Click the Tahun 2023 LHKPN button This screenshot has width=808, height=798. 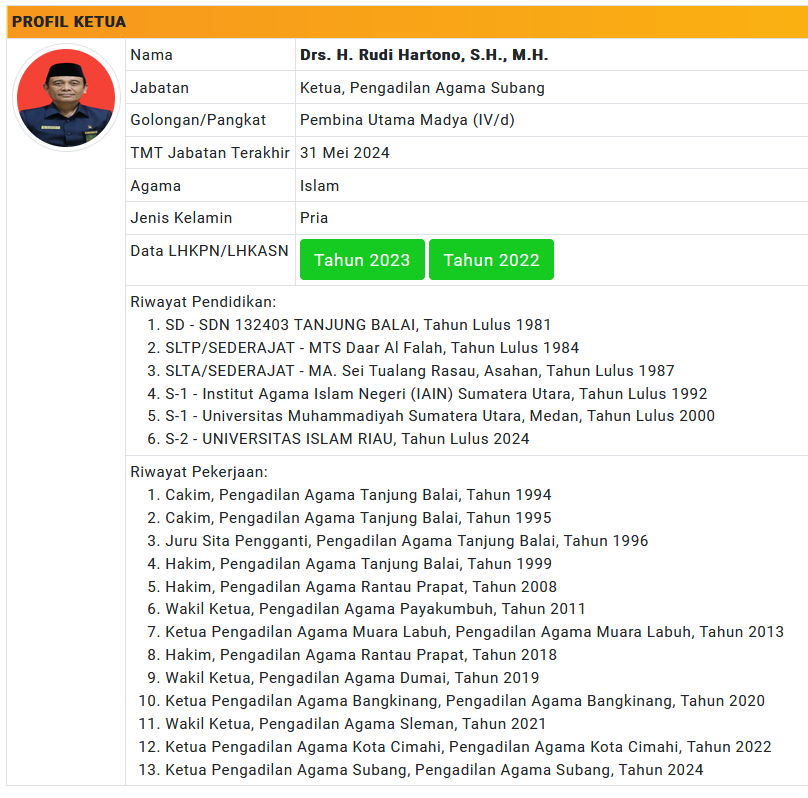pyautogui.click(x=362, y=260)
